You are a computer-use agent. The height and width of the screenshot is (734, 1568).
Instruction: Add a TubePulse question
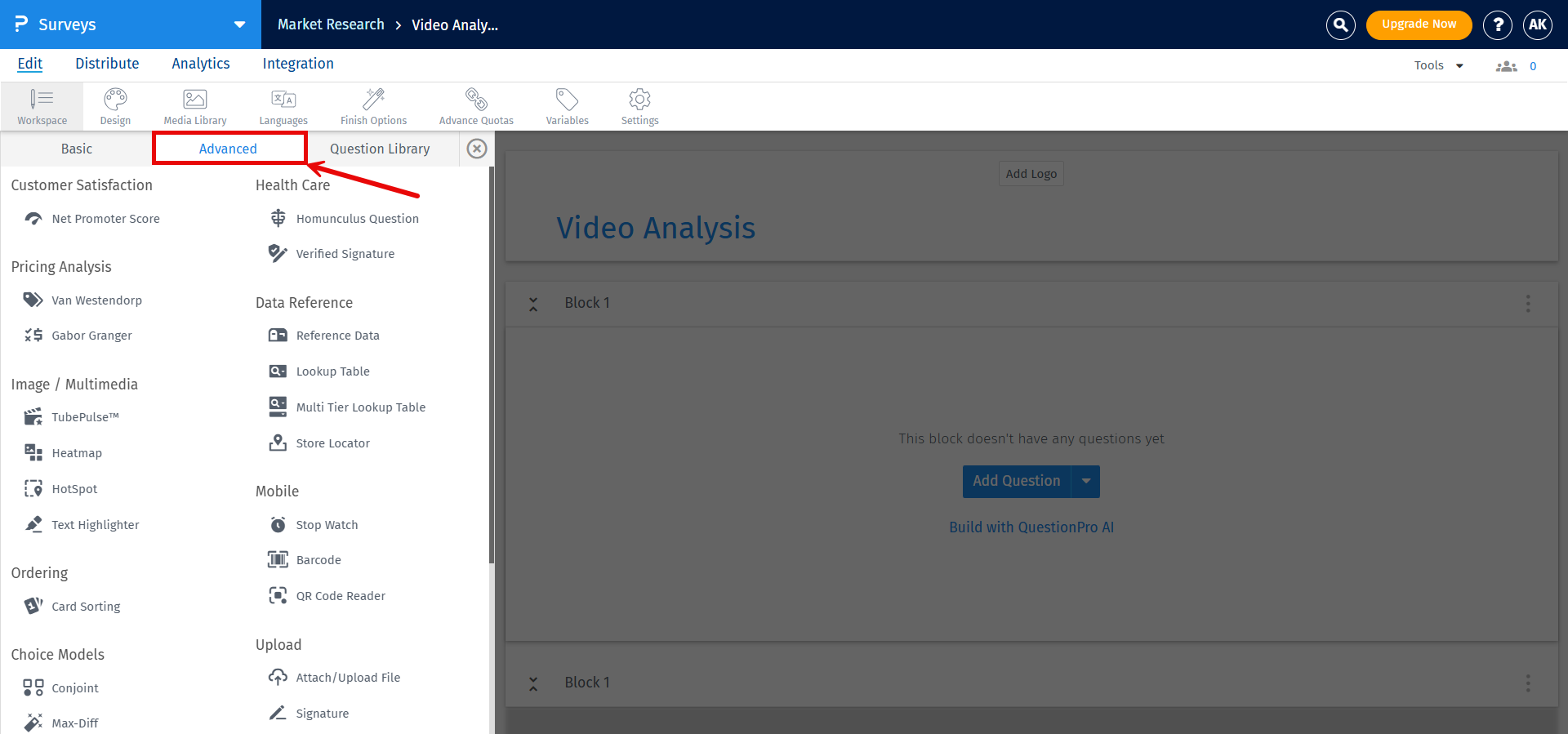tap(72, 417)
